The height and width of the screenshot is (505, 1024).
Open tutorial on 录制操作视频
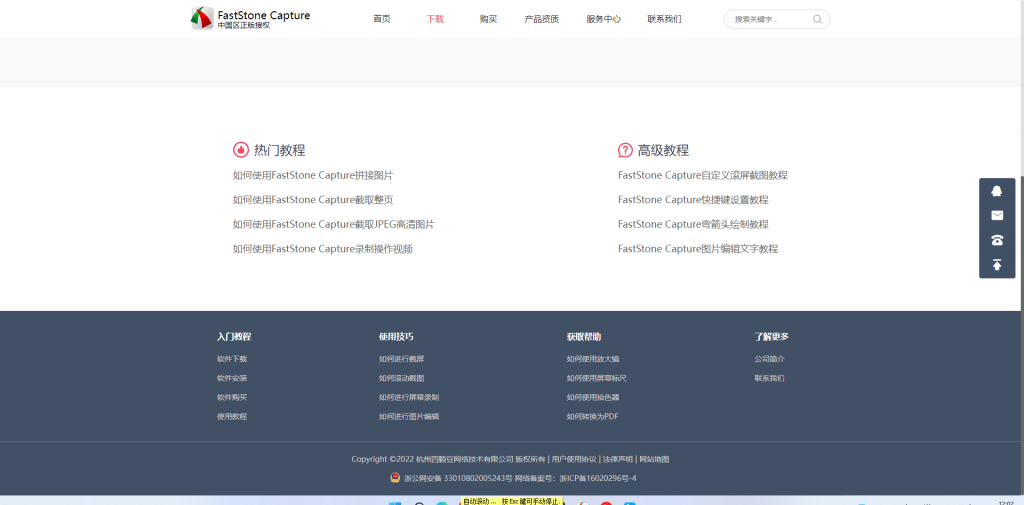coord(323,249)
